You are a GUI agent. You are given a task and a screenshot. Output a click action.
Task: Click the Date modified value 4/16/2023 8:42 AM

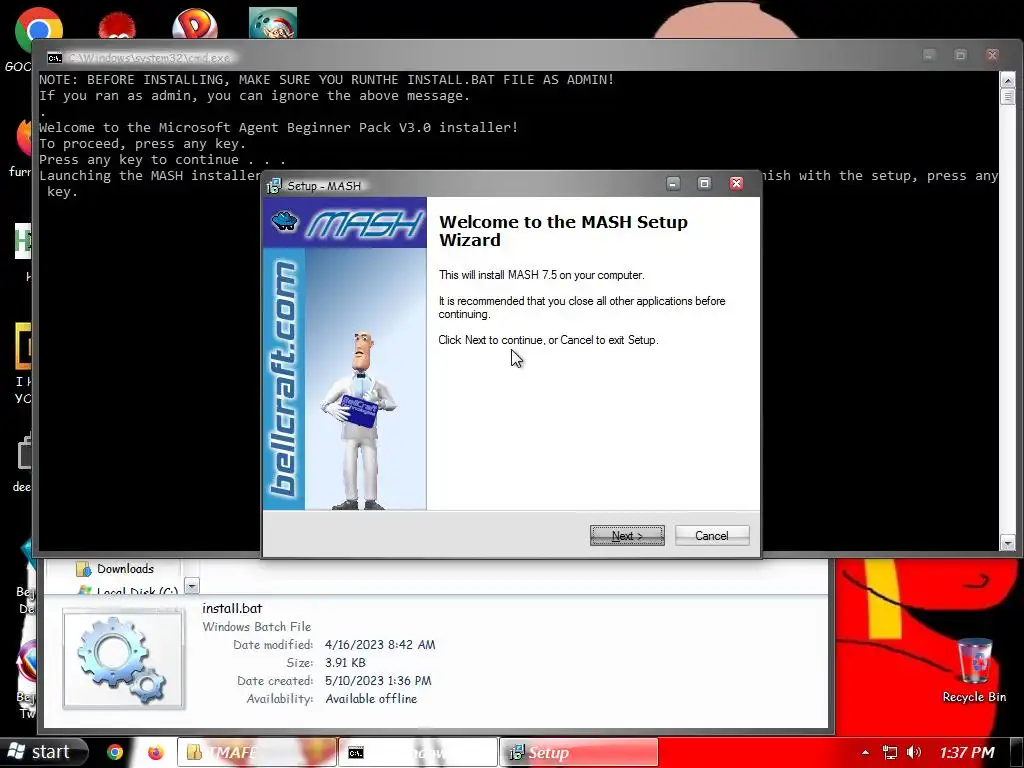[379, 645]
